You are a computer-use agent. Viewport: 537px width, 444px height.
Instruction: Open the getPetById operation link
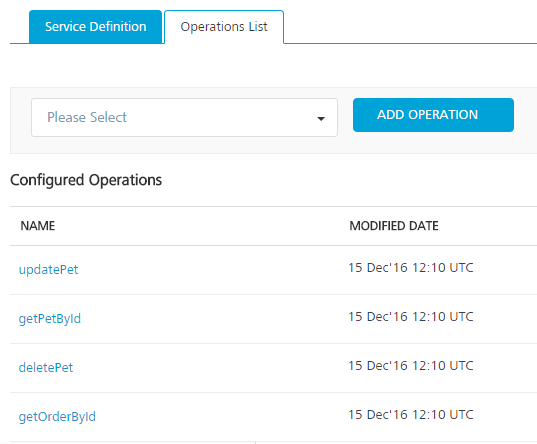coord(50,319)
